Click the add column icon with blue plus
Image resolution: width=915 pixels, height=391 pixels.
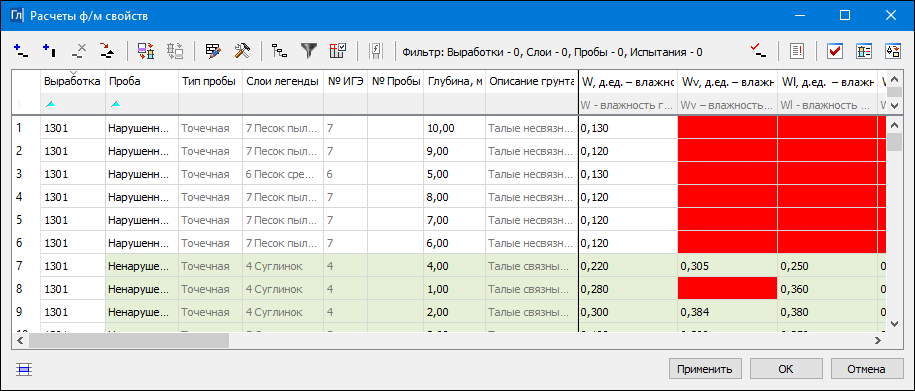coord(50,51)
